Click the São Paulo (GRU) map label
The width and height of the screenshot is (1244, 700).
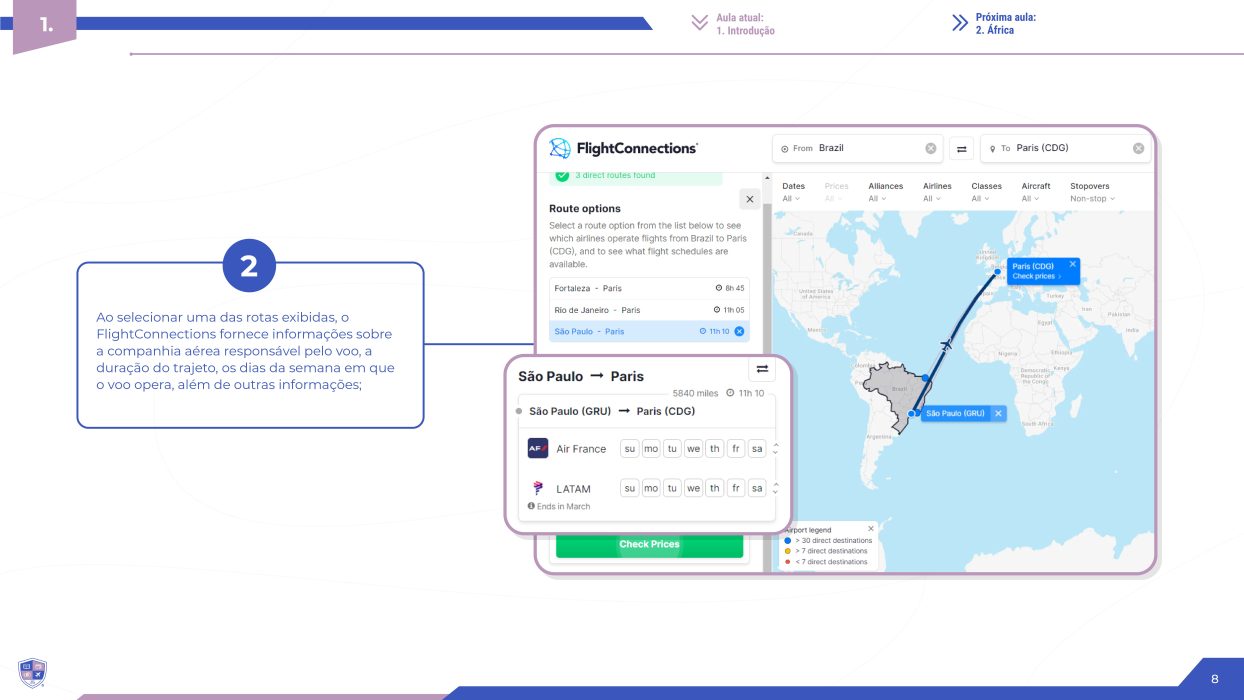(x=956, y=413)
